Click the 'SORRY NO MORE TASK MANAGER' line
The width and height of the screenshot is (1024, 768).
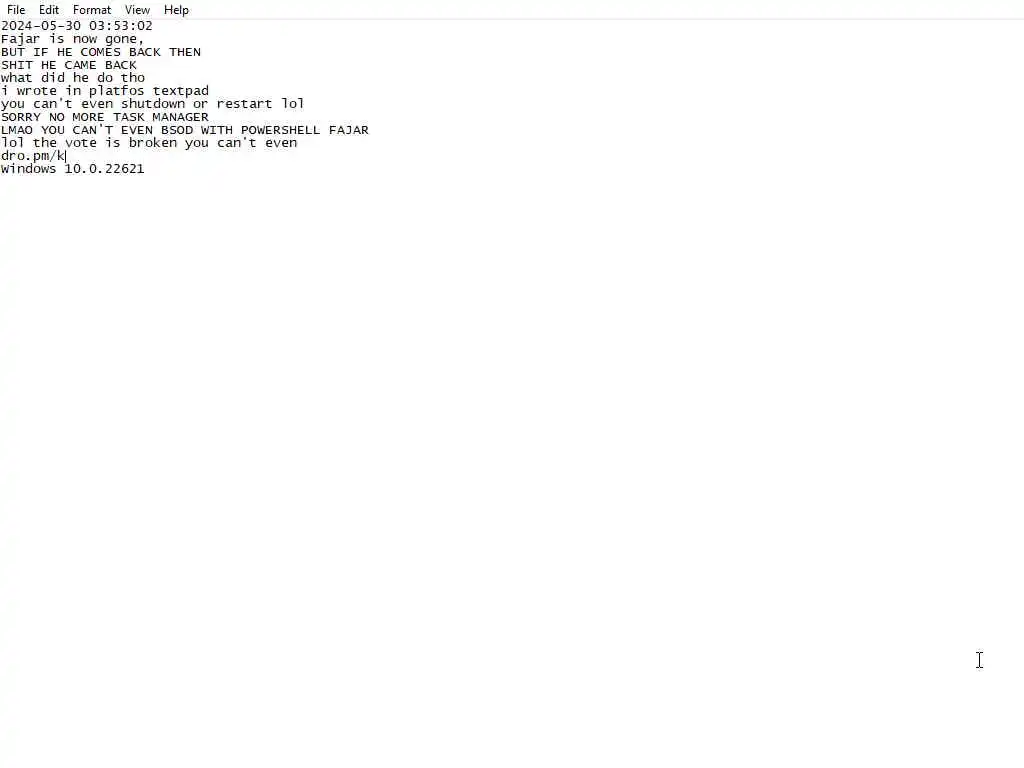(x=104, y=117)
